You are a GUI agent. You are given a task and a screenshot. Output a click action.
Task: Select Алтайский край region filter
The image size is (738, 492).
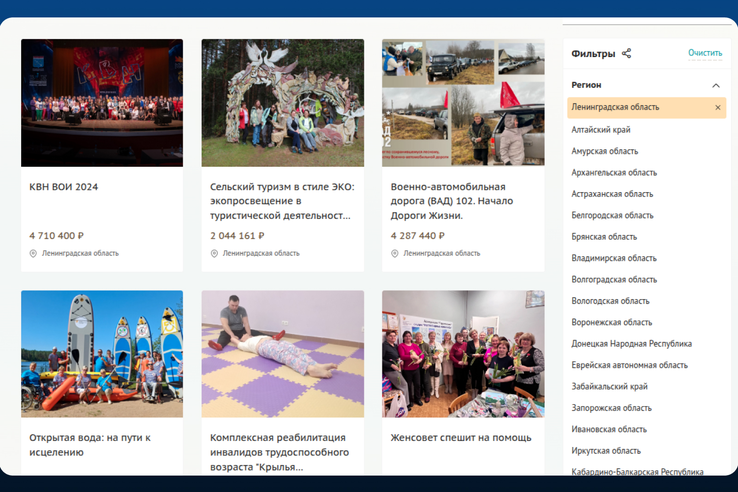(601, 130)
